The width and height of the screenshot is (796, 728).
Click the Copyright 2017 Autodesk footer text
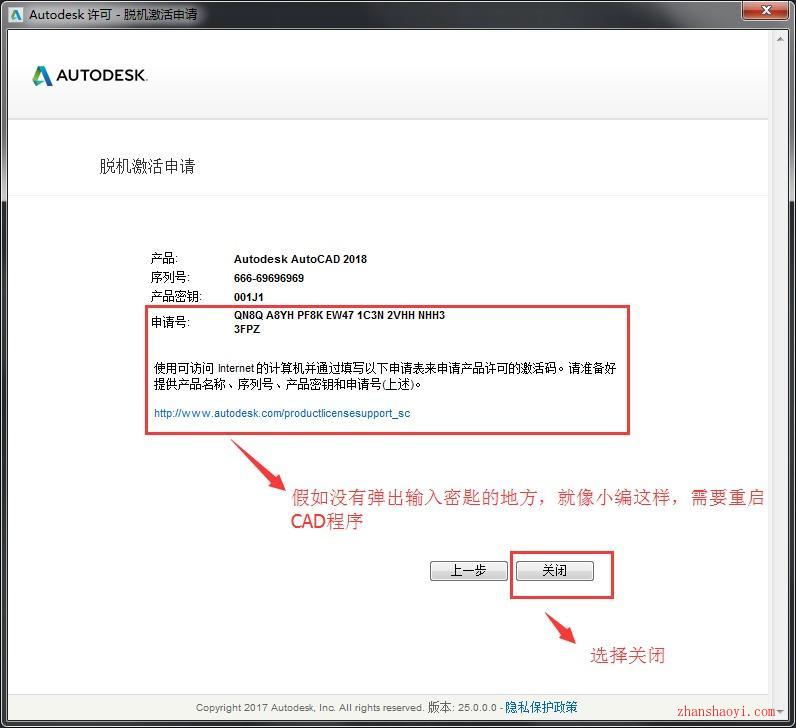point(310,707)
